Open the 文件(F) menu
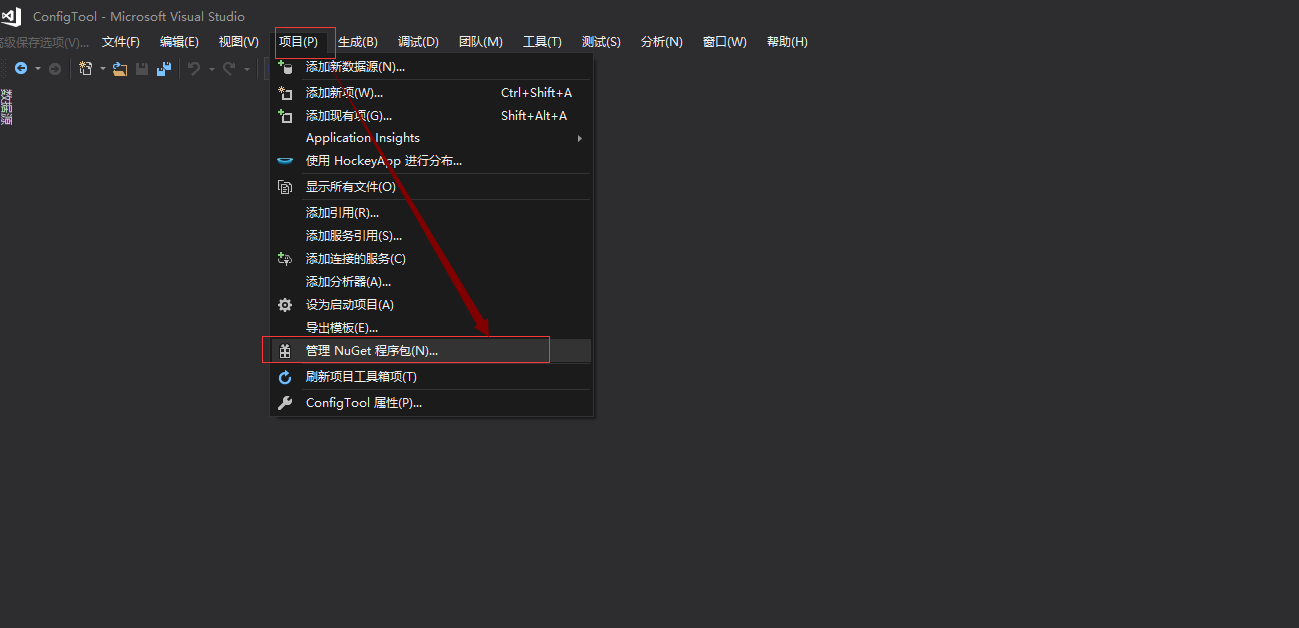The width and height of the screenshot is (1299, 628). click(121, 42)
